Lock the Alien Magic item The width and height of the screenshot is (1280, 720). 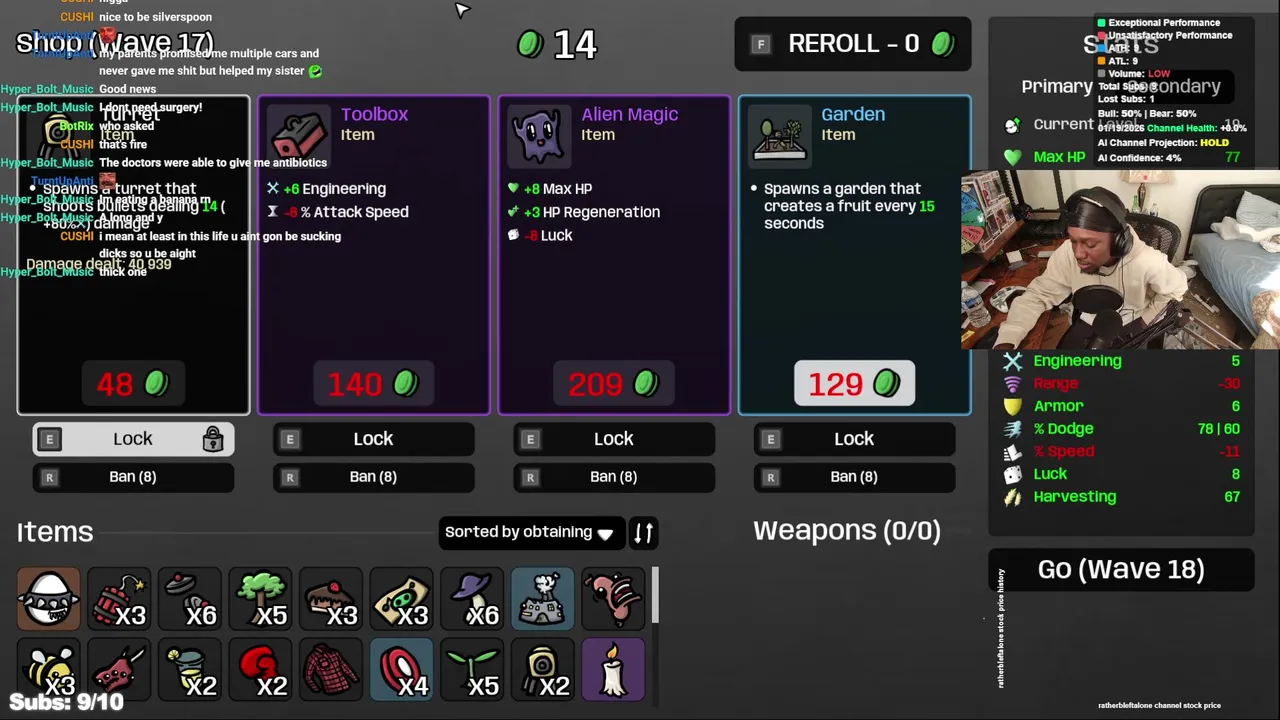(614, 439)
